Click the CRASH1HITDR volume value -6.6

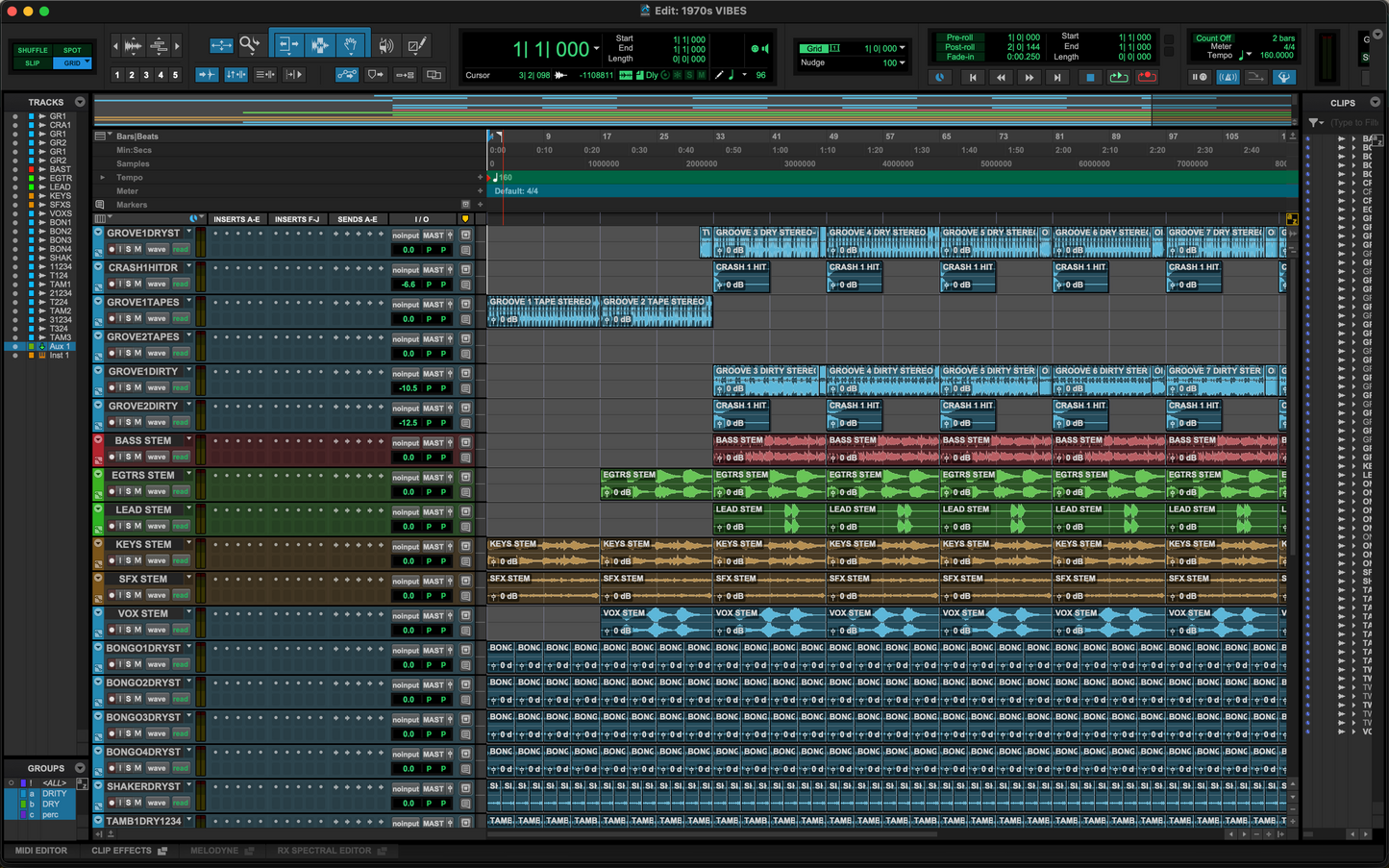coord(409,285)
